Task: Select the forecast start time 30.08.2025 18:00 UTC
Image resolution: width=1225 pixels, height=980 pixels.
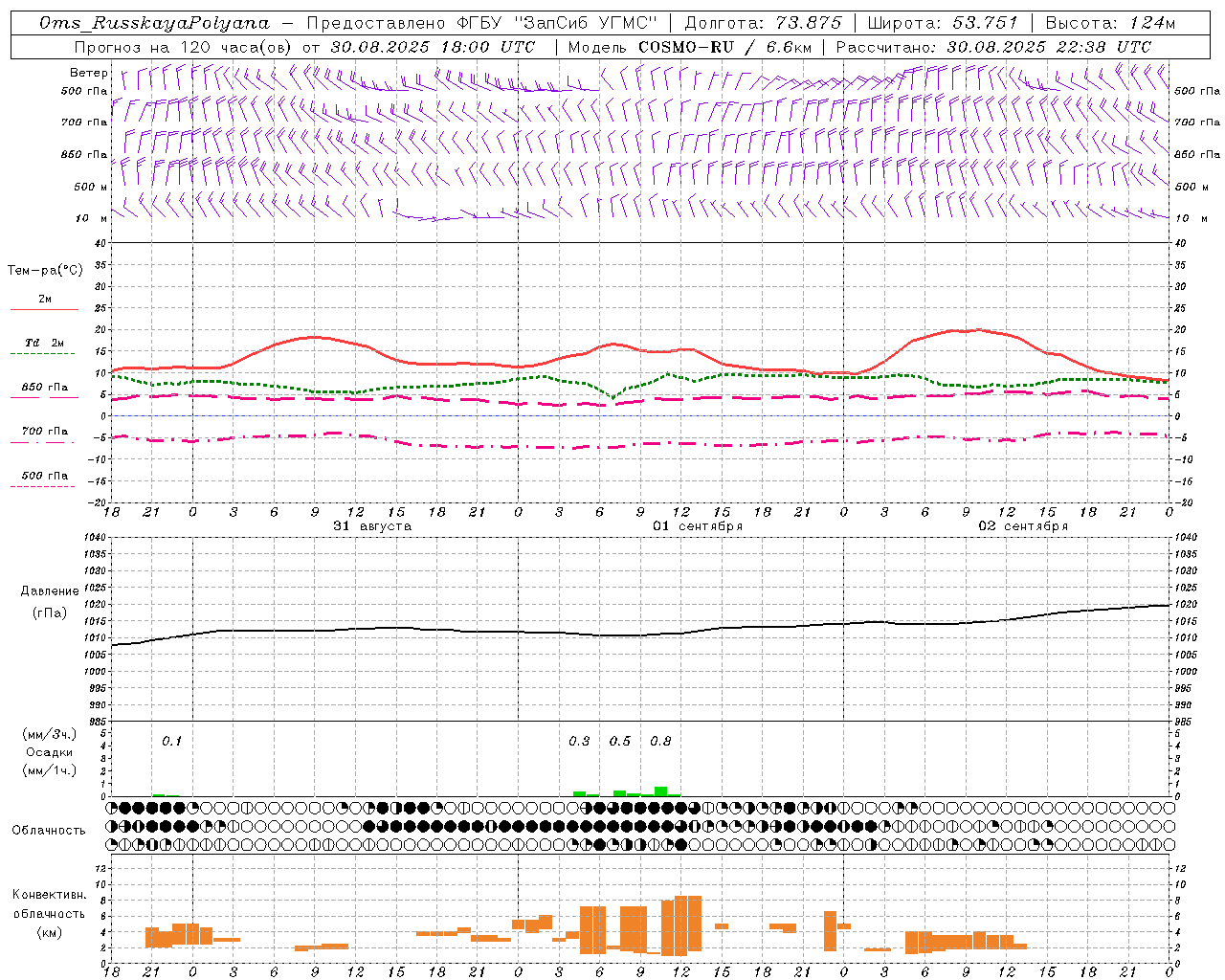Action: [433, 47]
